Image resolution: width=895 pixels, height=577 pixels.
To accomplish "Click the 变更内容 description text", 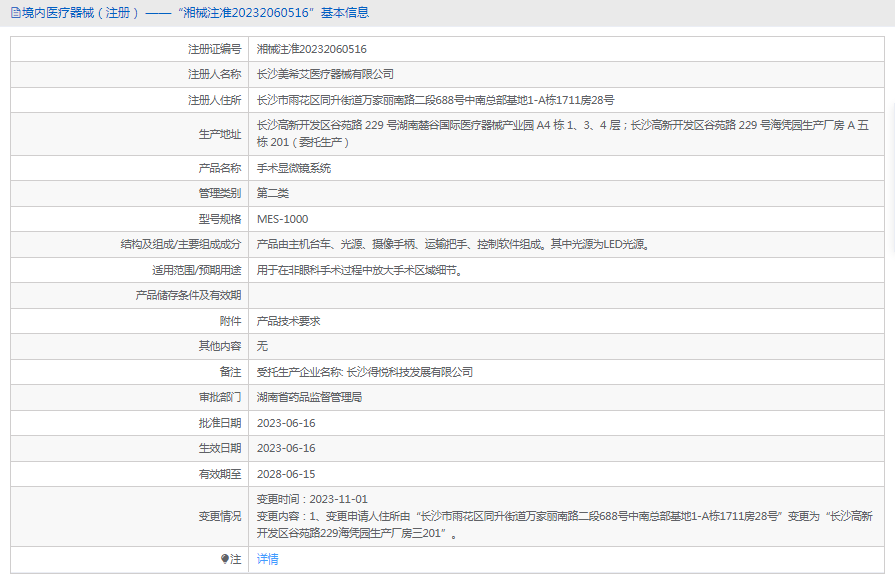I will click(565, 524).
